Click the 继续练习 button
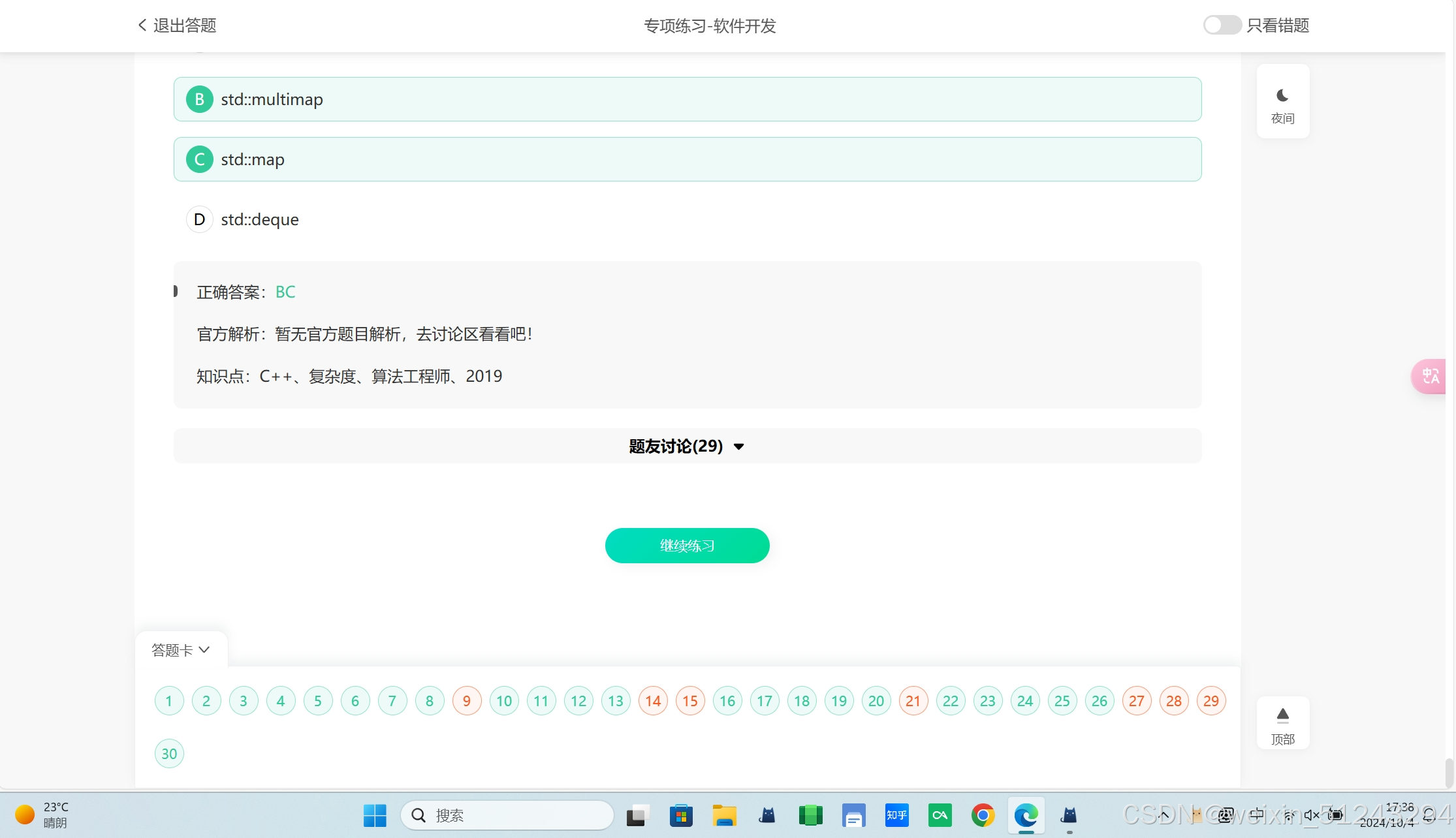1456x838 pixels. pos(687,546)
